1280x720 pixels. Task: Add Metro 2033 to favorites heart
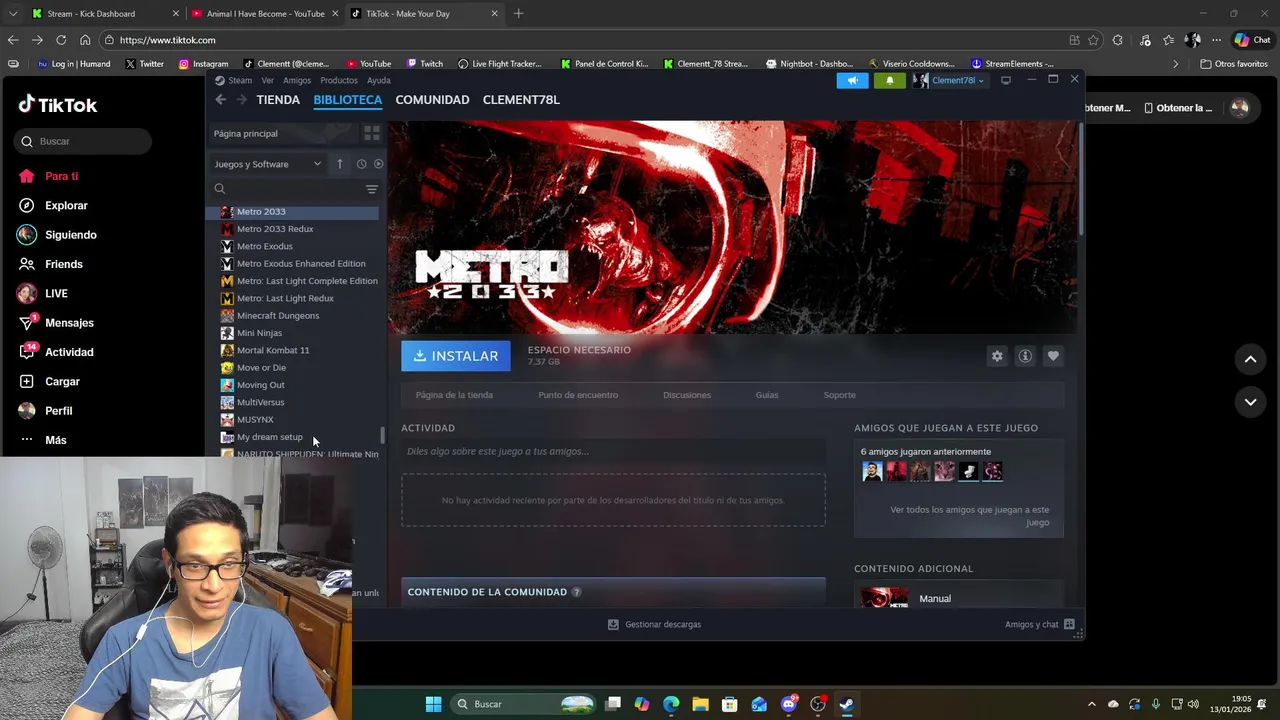1053,356
